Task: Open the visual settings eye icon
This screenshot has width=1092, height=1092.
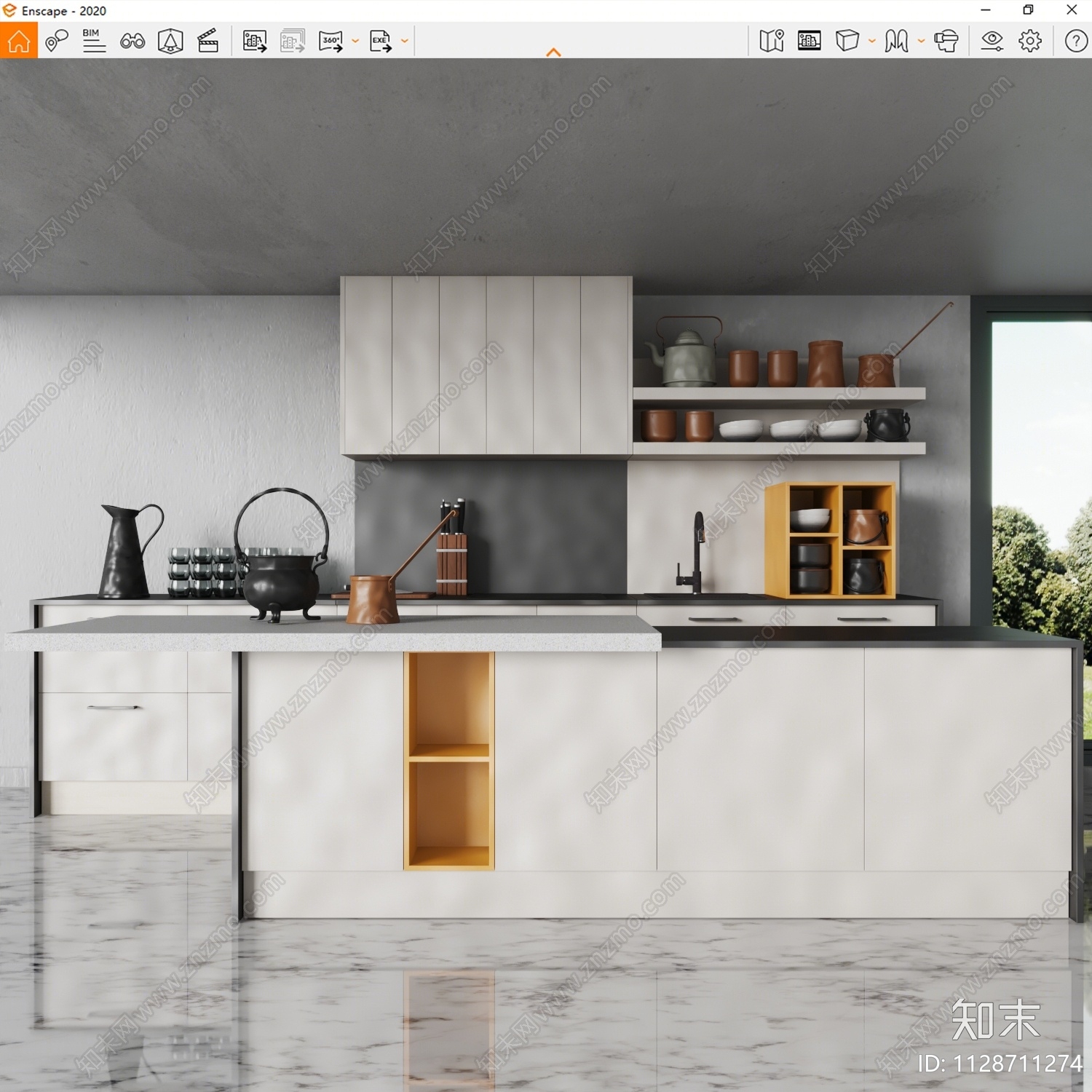Action: pos(992,41)
